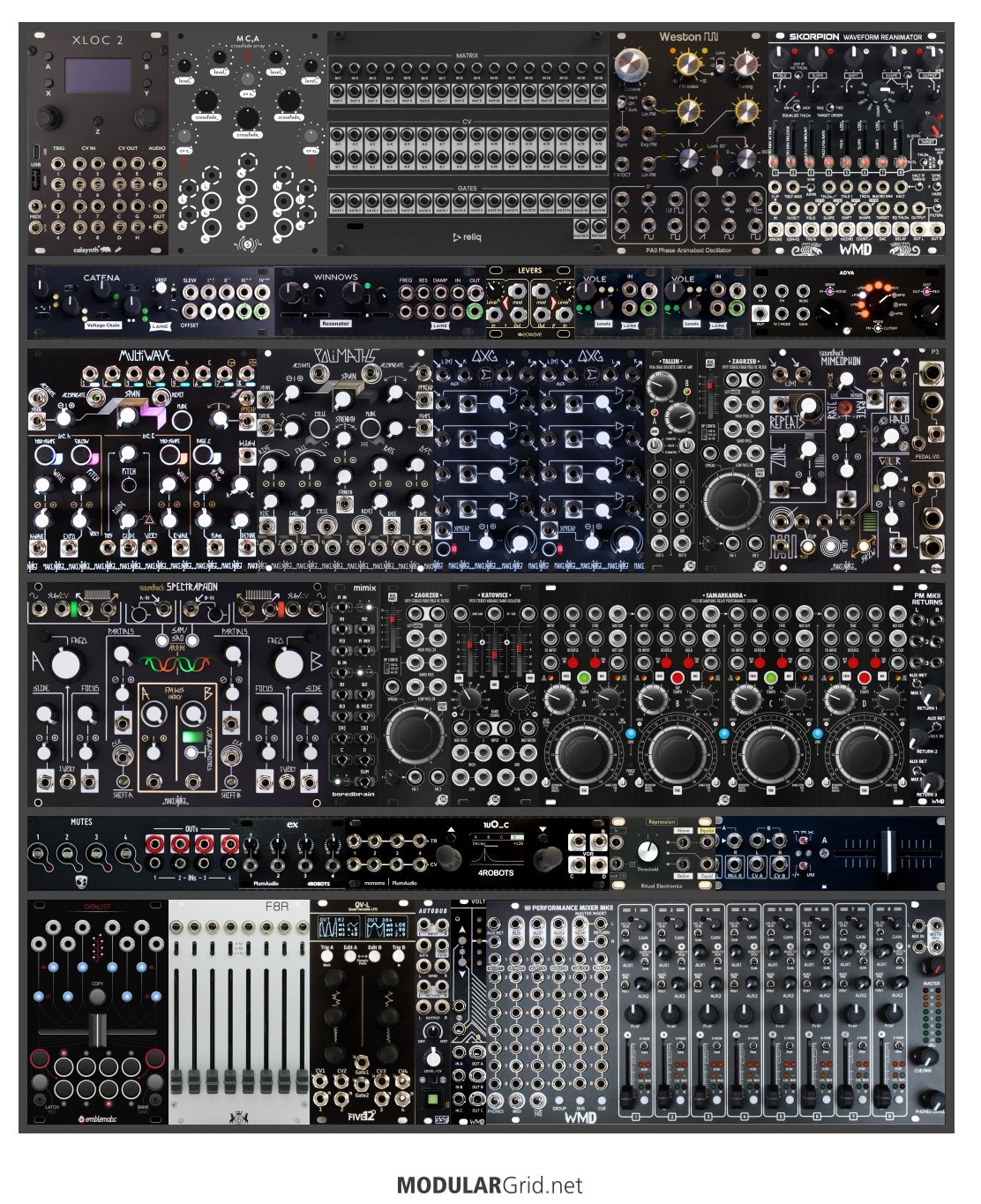Click the MATRIX section label
This screenshot has height=1204, width=981.
pos(467,56)
